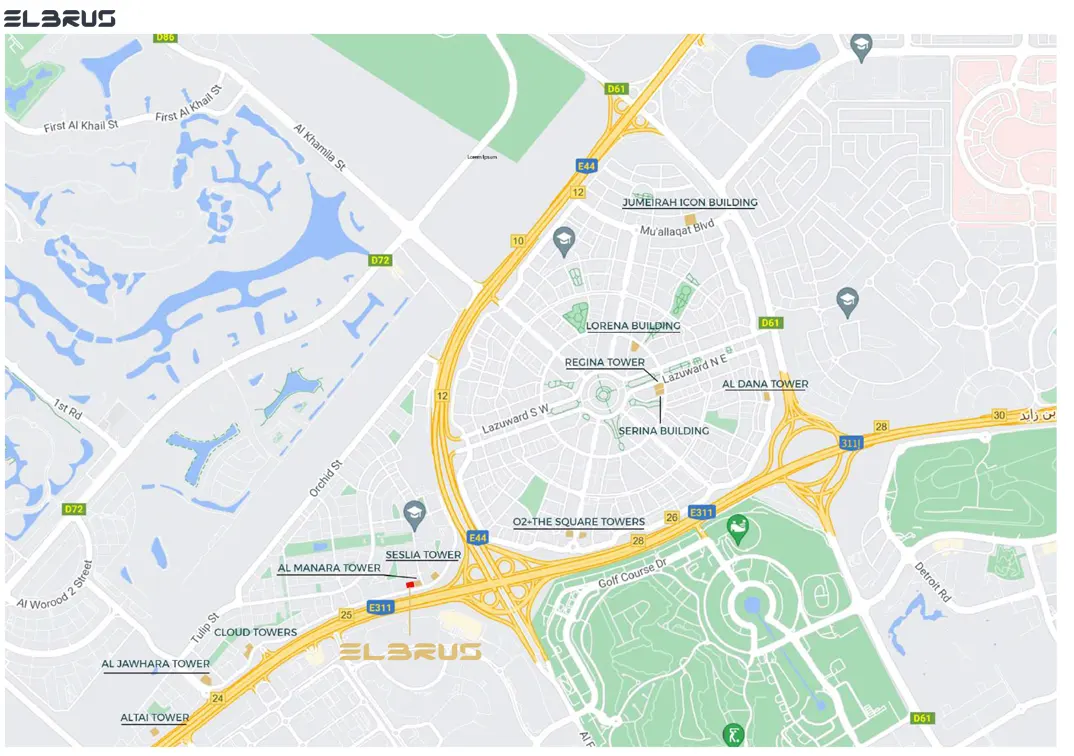The width and height of the screenshot is (1074, 756).
Task: Select the school marker above Seslia Tower
Action: 414,515
